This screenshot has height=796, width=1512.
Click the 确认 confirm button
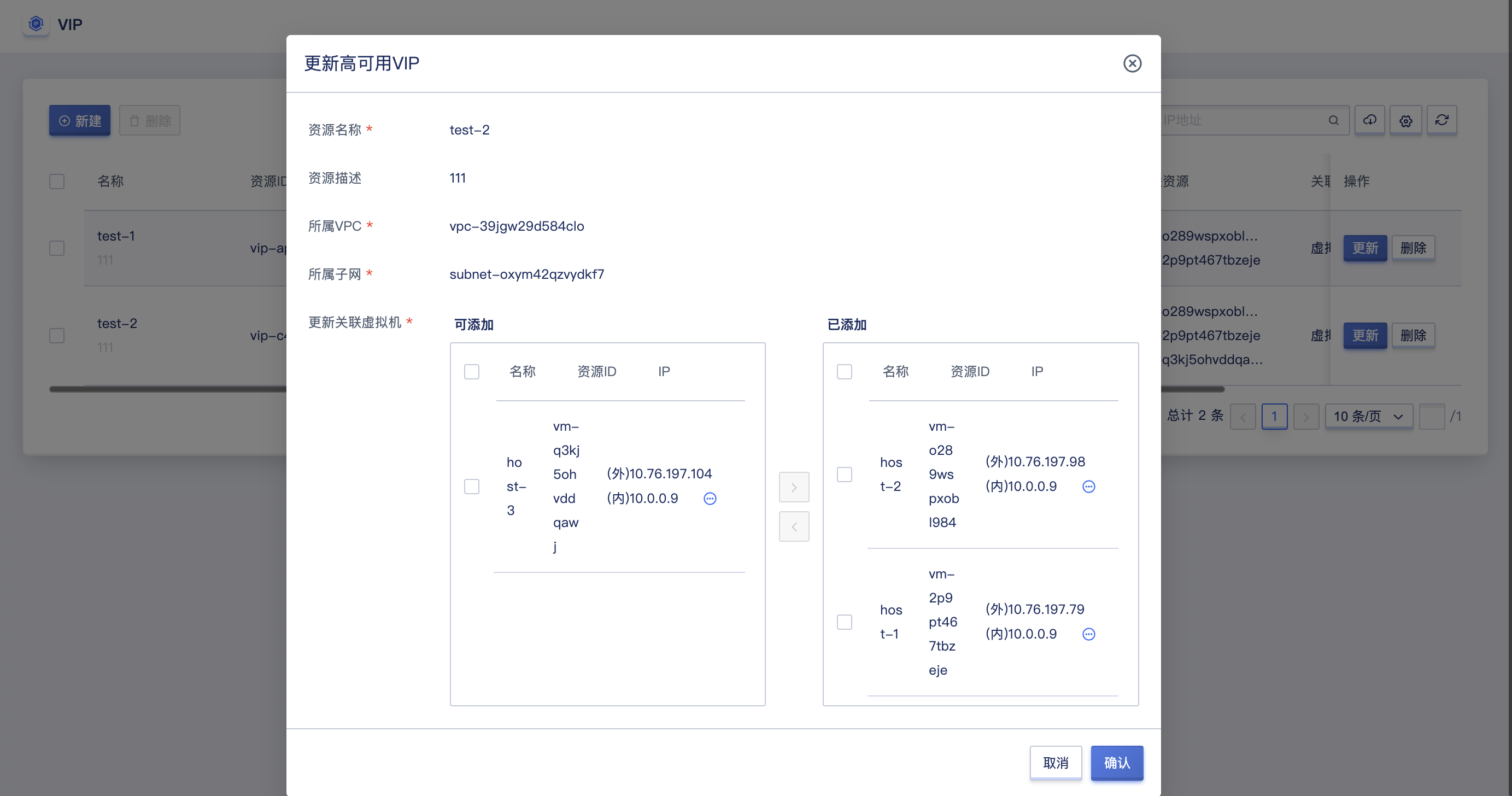tap(1116, 763)
